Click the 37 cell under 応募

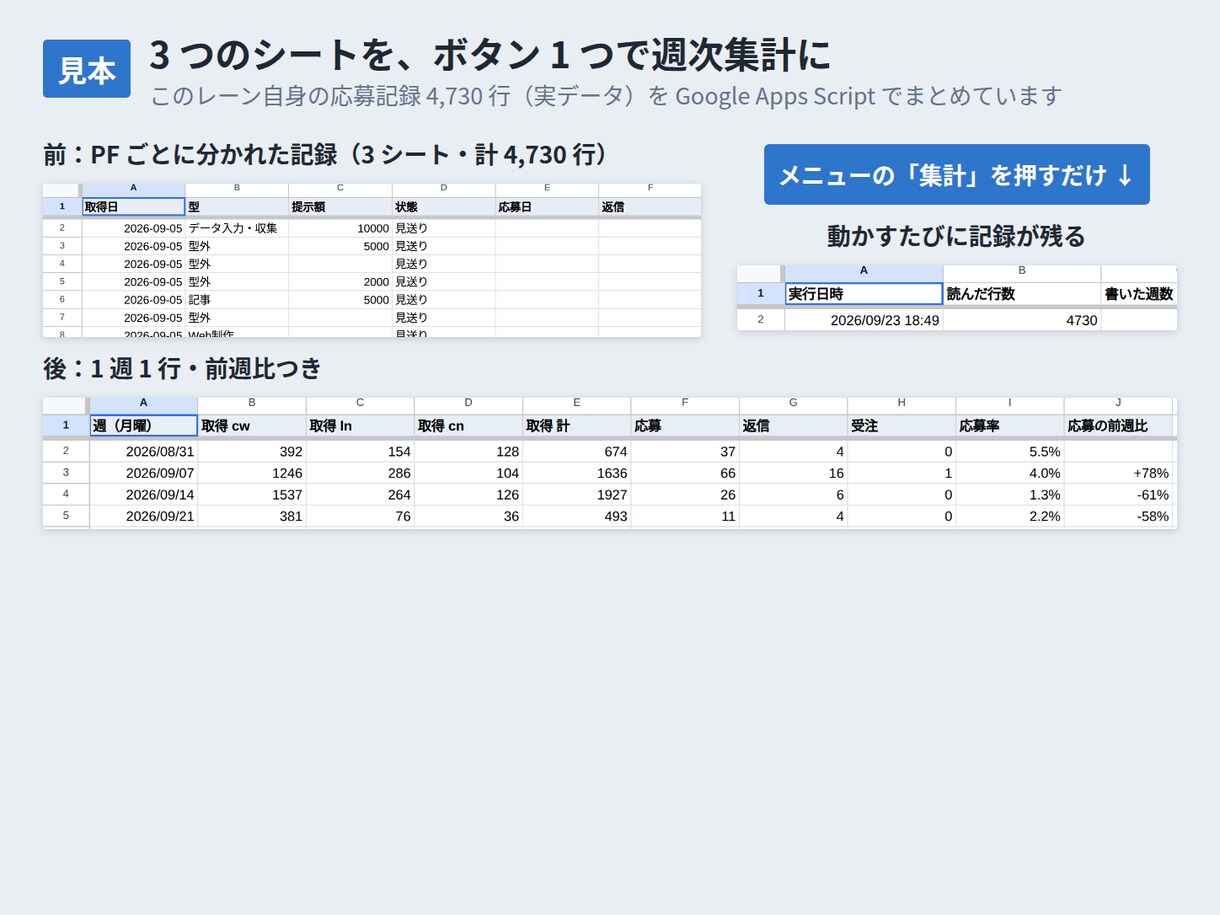[685, 452]
